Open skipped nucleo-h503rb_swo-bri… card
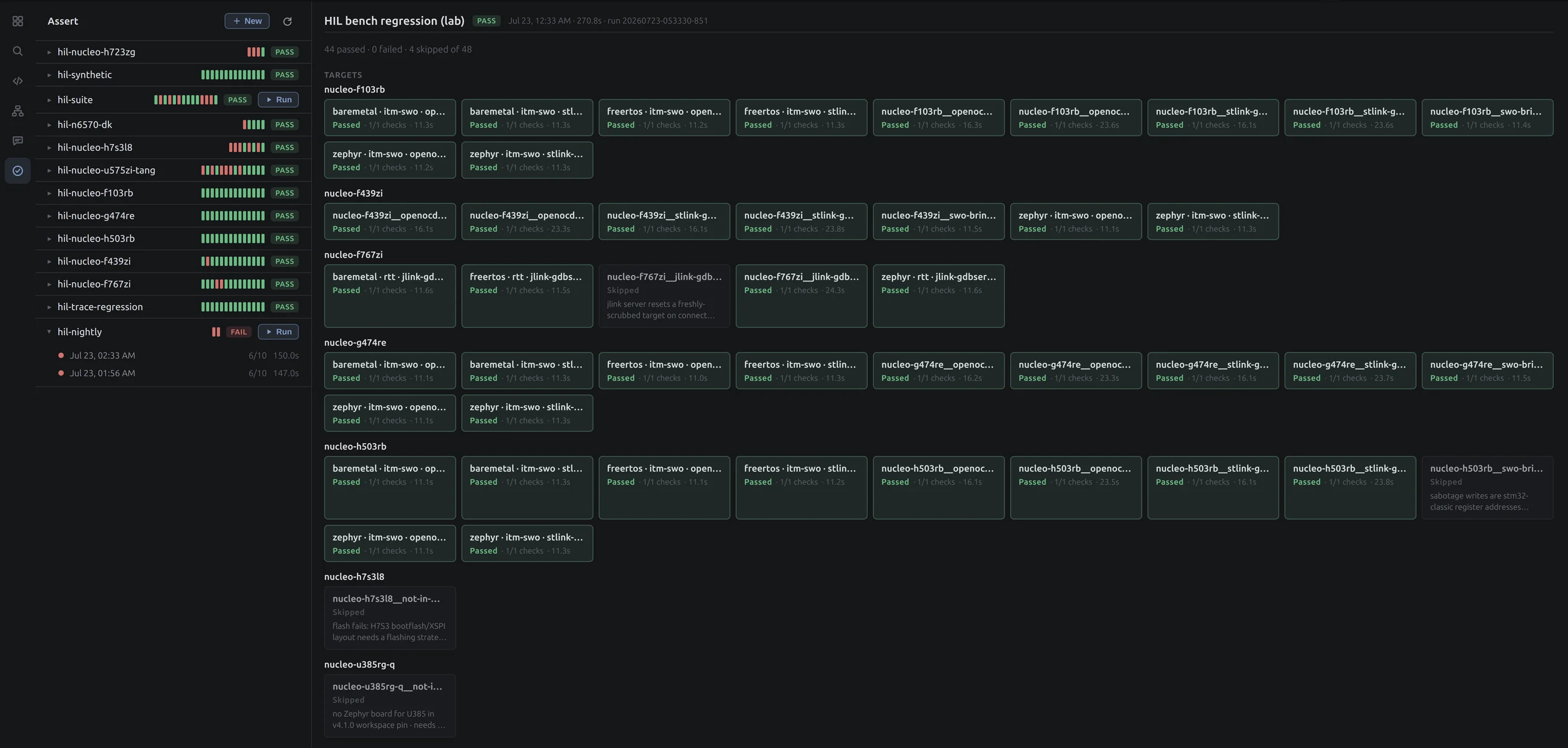 click(x=1487, y=488)
